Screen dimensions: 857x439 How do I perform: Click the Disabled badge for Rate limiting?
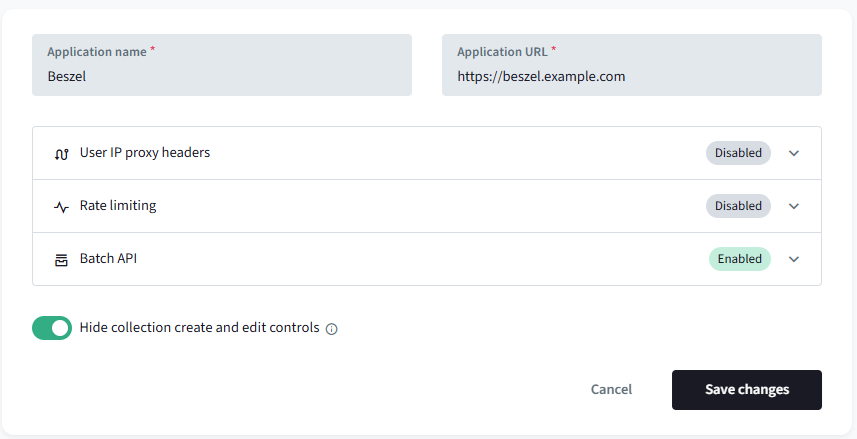pos(738,206)
